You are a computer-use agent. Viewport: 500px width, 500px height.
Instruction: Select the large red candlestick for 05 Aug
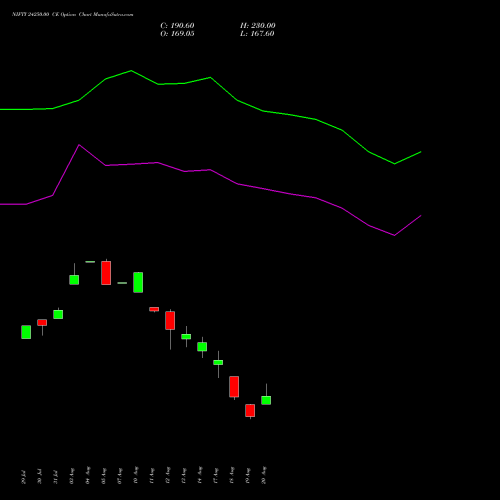click(106, 273)
